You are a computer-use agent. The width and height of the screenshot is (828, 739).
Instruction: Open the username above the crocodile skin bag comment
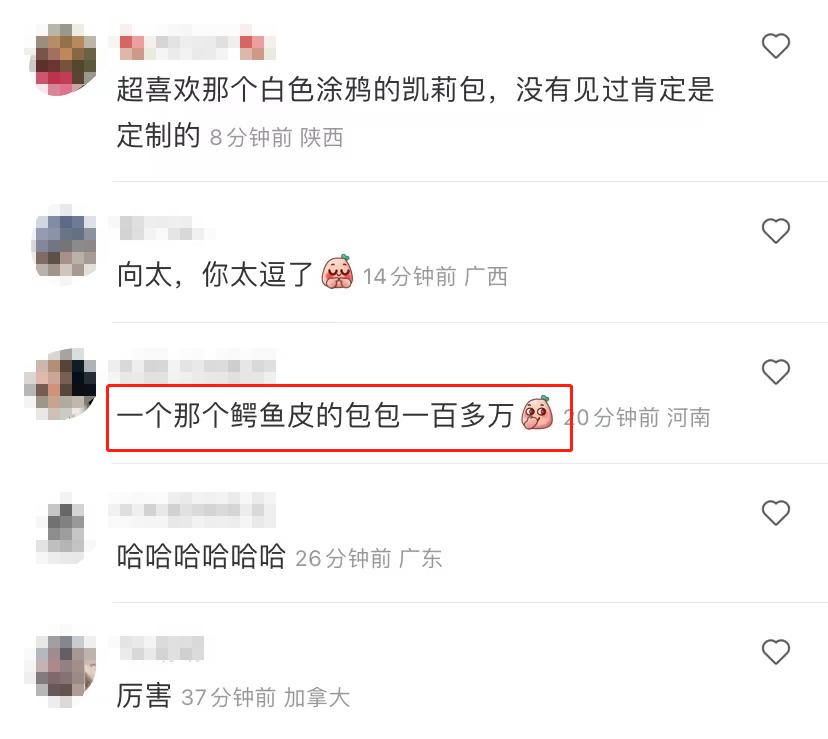click(192, 365)
